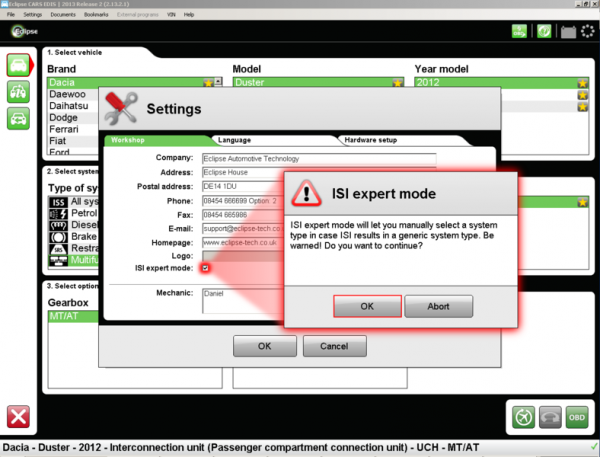Select the Petrol system icon

[58, 214]
